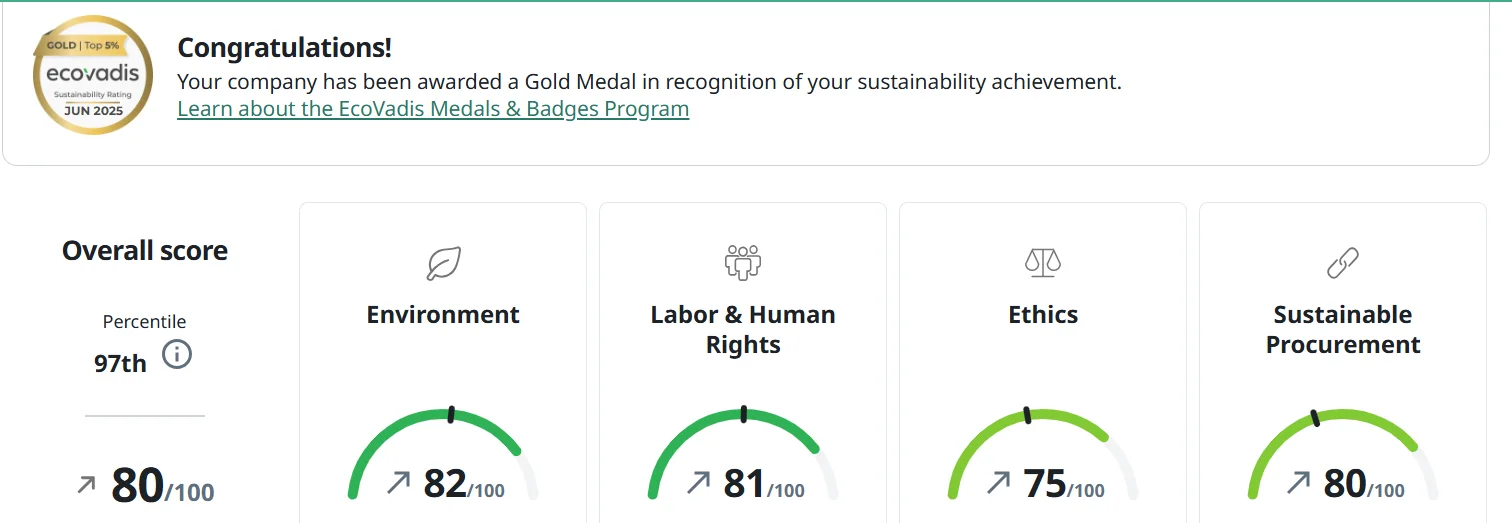Screen dimensions: 1512x523
Task: Open the EcoVadis Medals & Badges Program link
Action: click(x=433, y=109)
